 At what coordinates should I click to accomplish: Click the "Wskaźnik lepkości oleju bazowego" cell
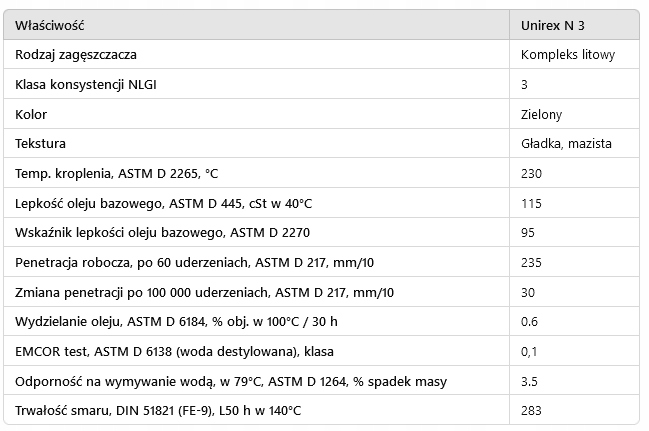(150, 233)
